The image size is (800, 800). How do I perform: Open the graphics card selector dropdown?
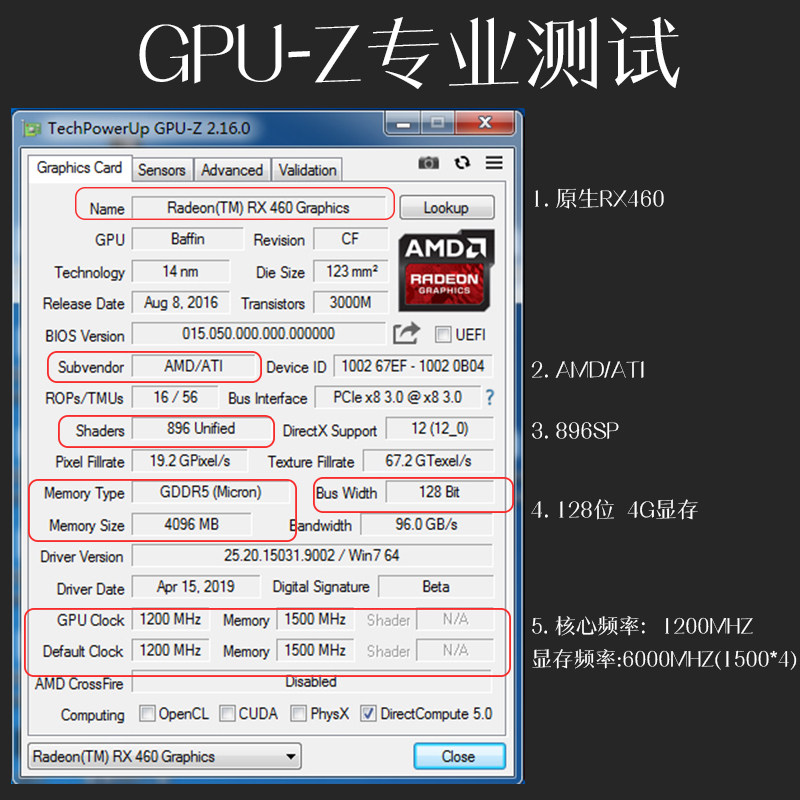[x=292, y=756]
